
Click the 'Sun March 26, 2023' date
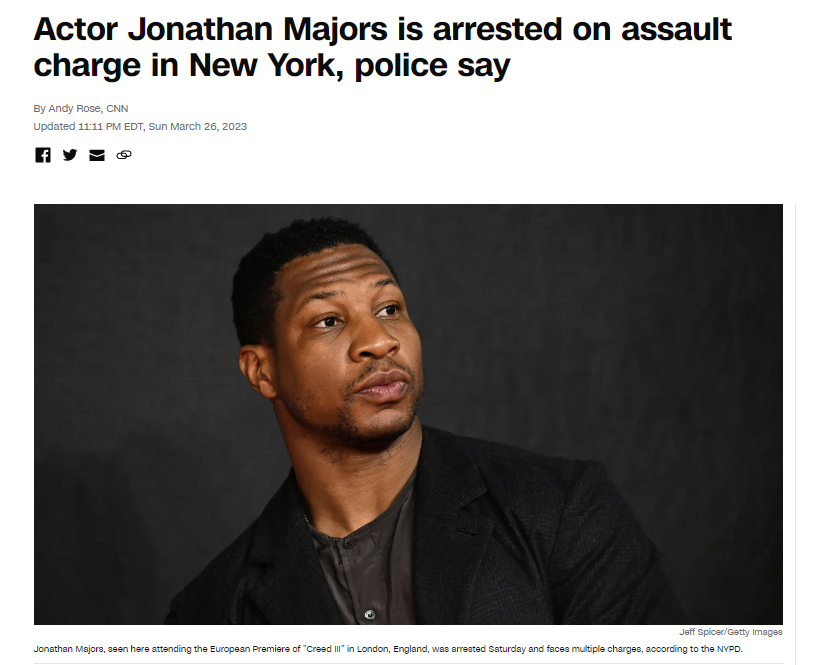click(198, 126)
